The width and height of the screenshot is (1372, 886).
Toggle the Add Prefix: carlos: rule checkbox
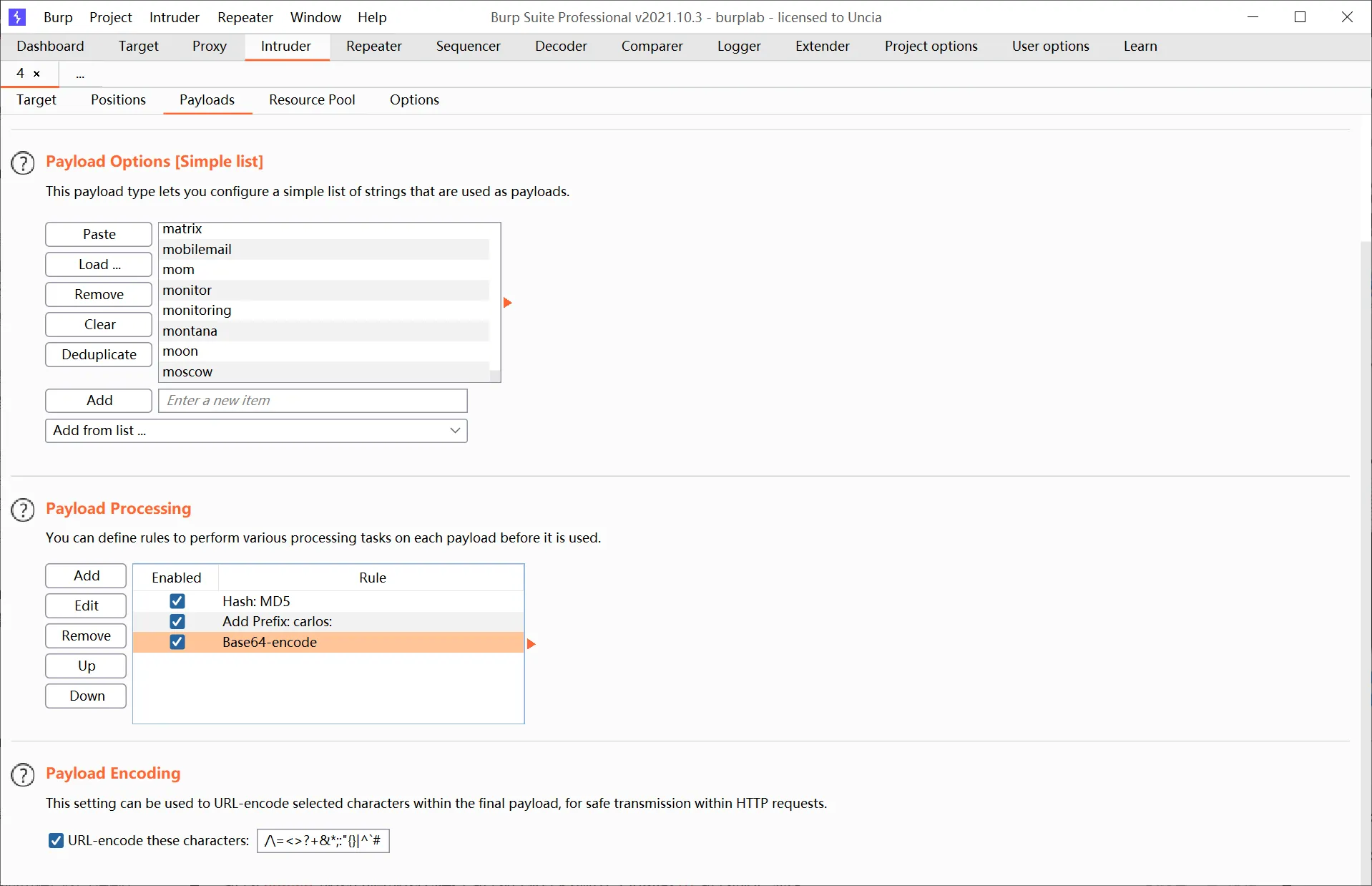pos(177,621)
